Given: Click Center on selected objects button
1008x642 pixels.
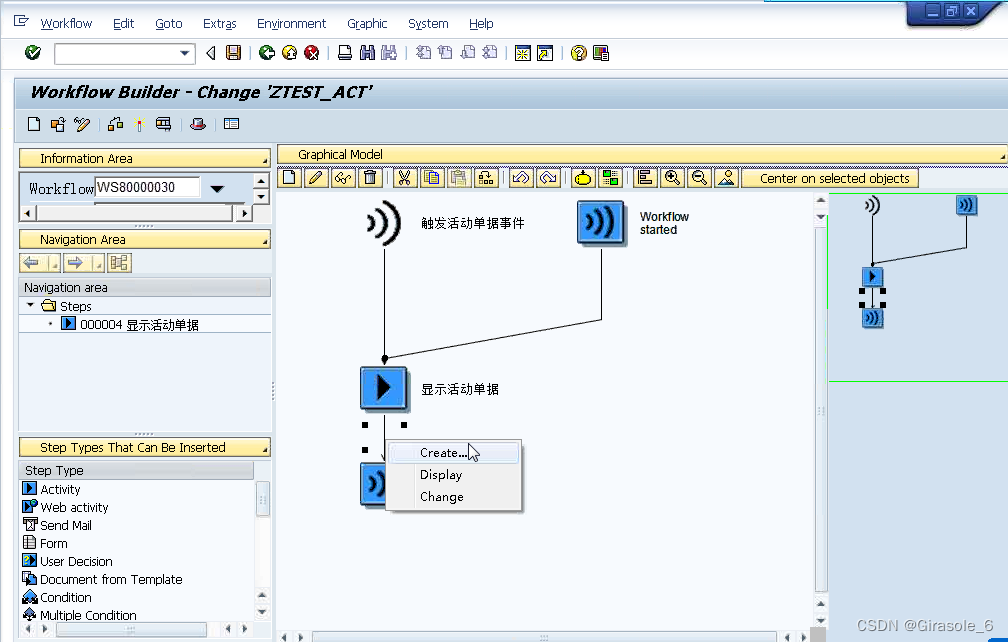Looking at the screenshot, I should coord(830,178).
